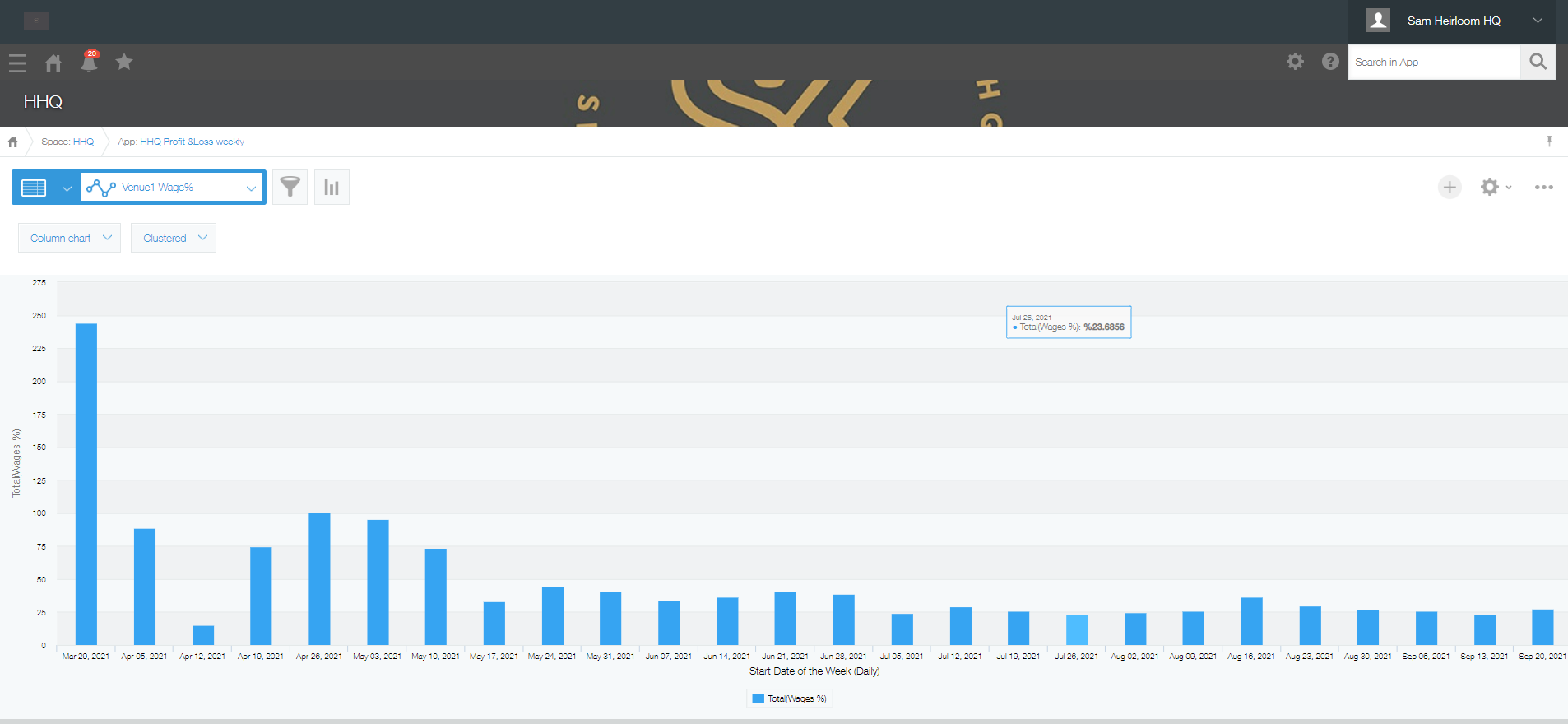Open the bar graph aggregate icon

332,187
